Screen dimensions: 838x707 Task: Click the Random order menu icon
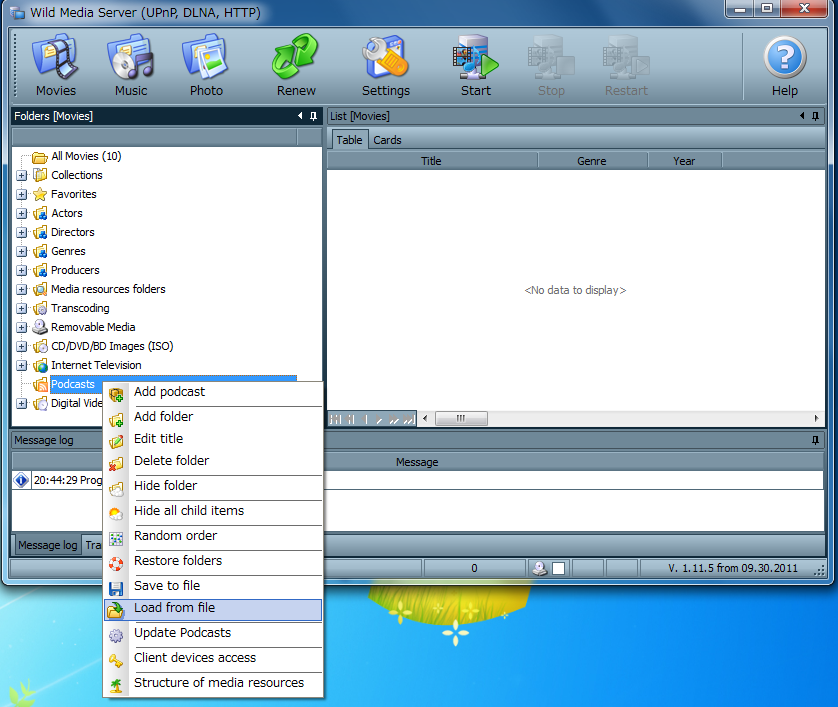(116, 539)
